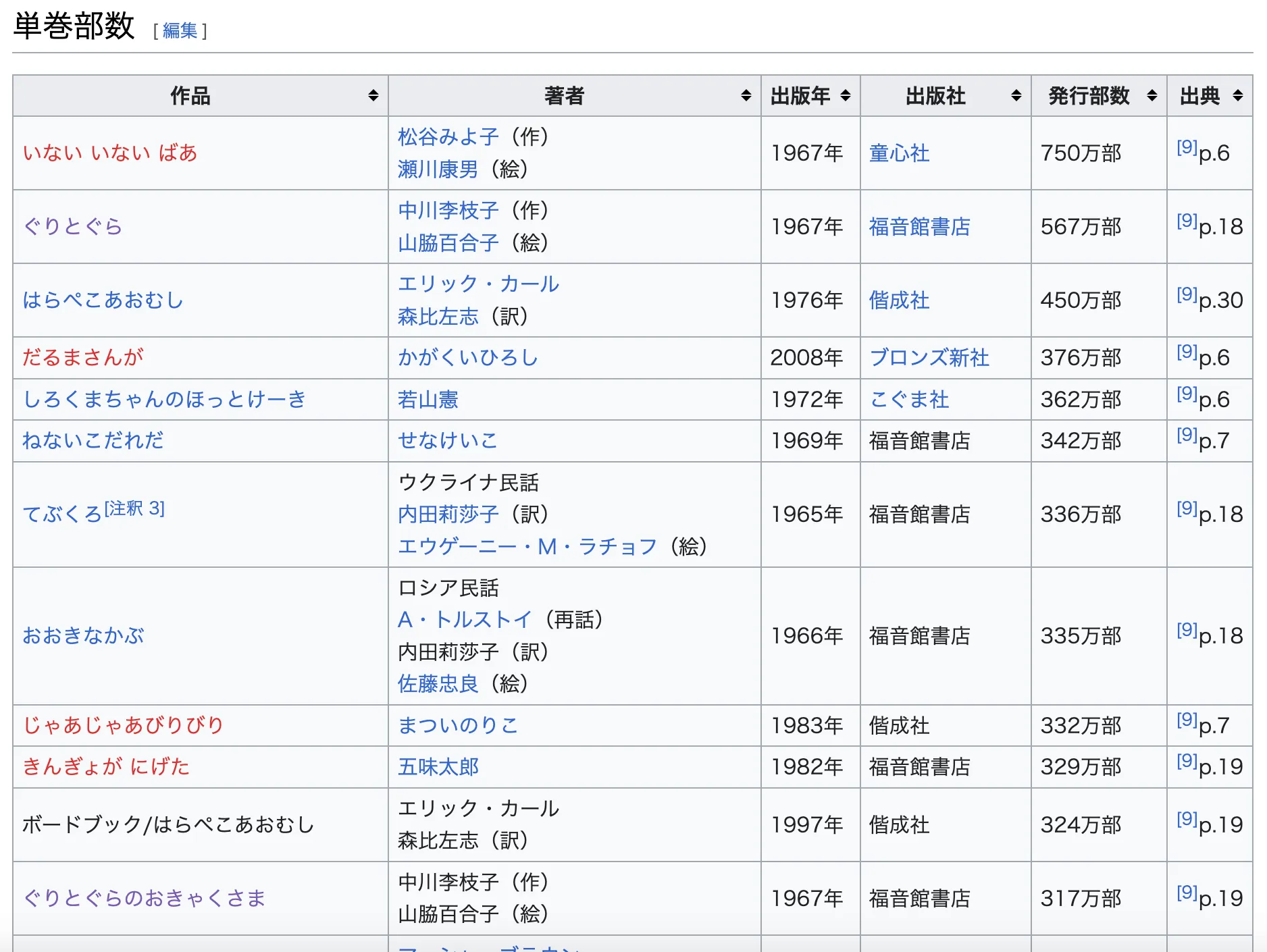This screenshot has height=952, width=1267.
Task: Click the 五味太郎 author link
Action: pyautogui.click(x=438, y=767)
